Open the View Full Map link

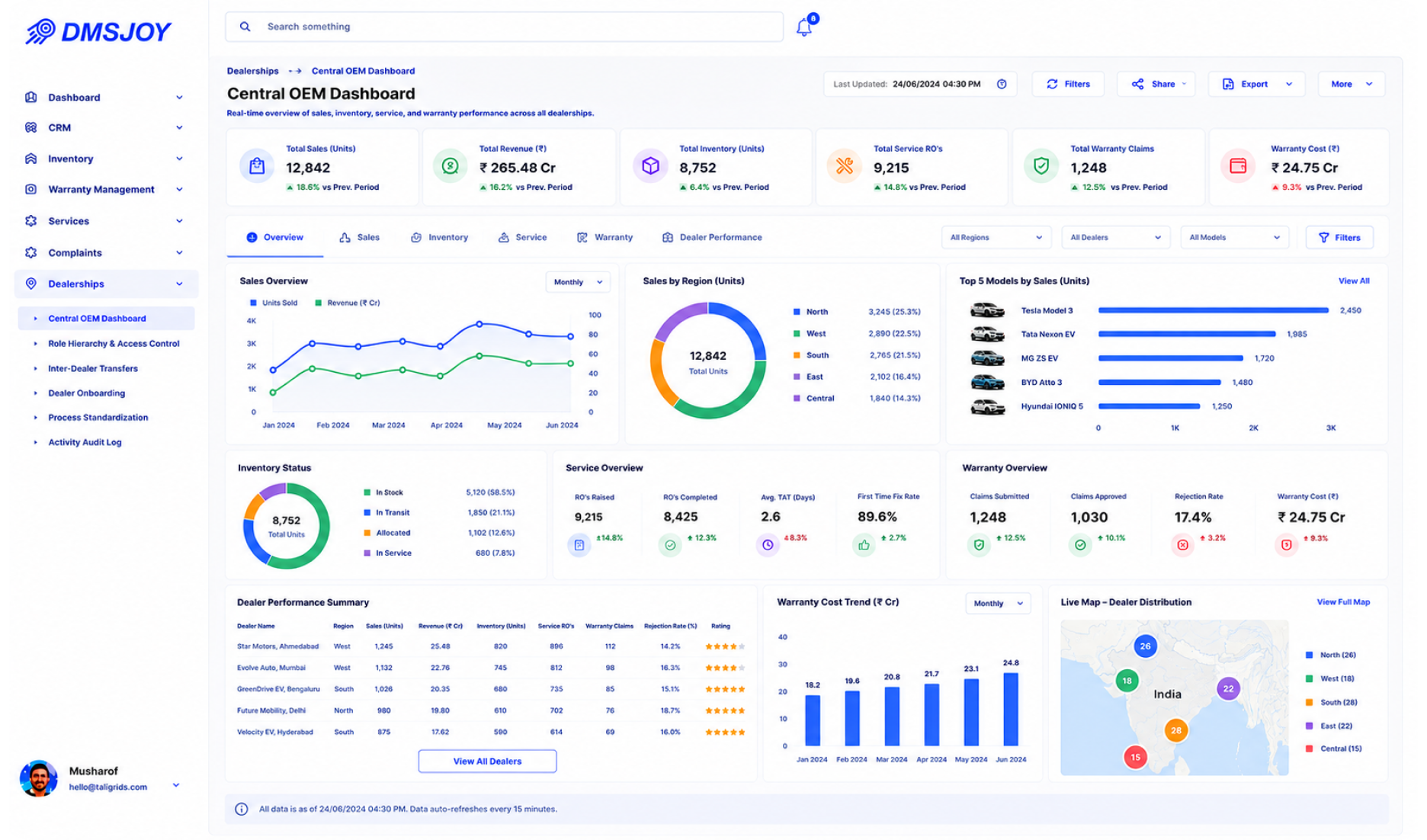click(1343, 602)
